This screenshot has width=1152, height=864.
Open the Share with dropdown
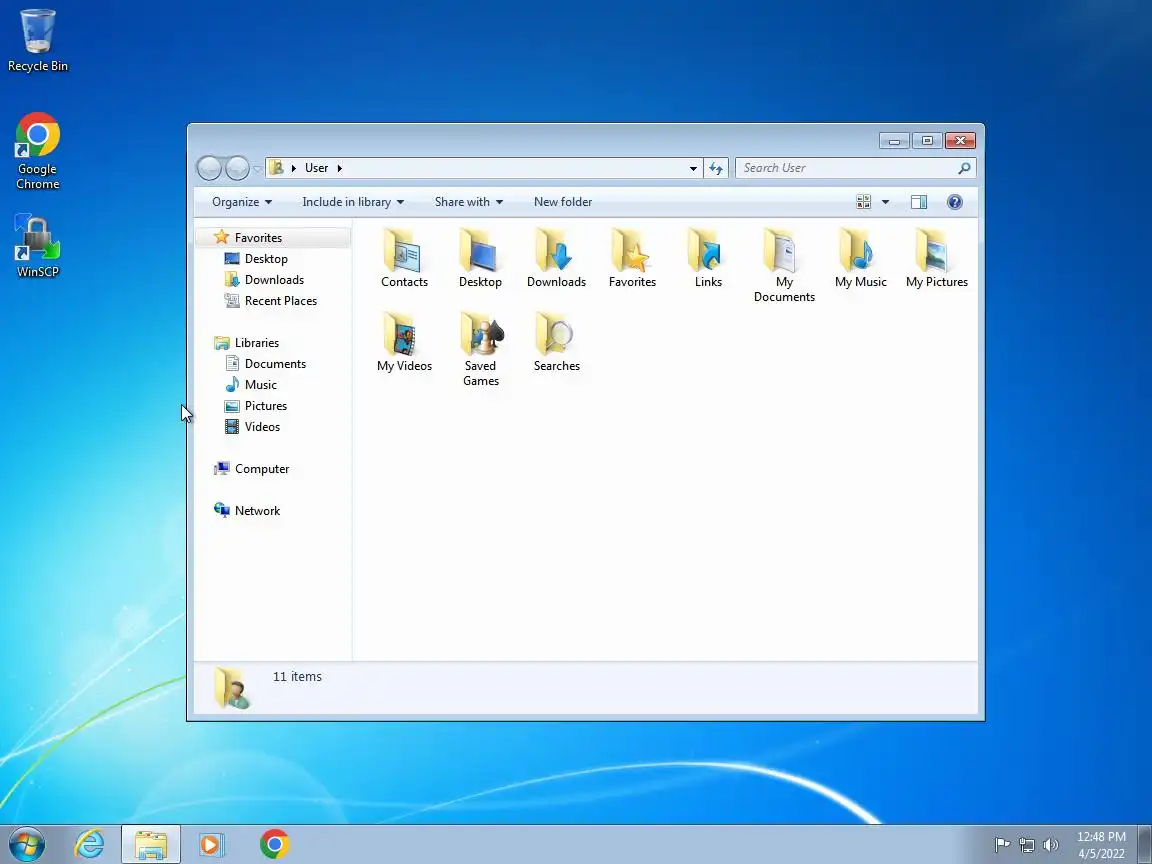[469, 202]
